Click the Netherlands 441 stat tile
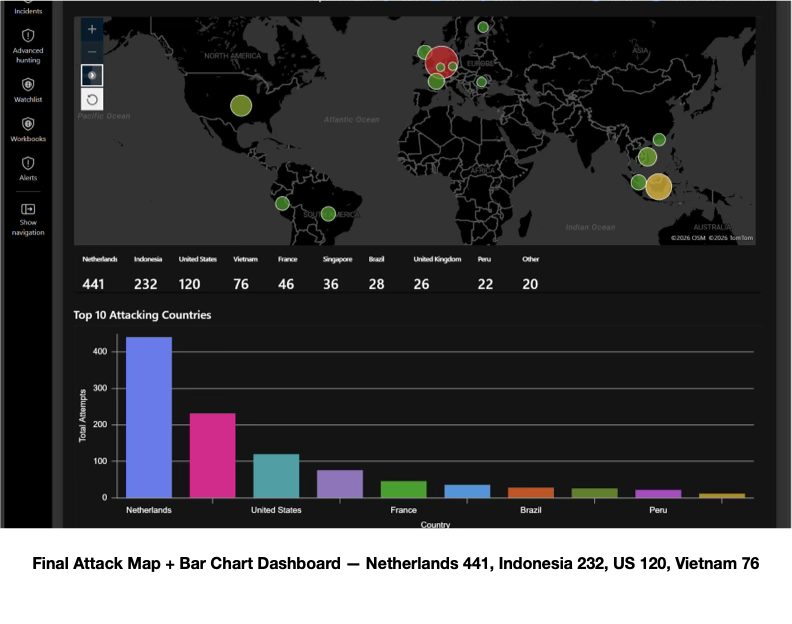This screenshot has height=624, width=792. click(100, 274)
